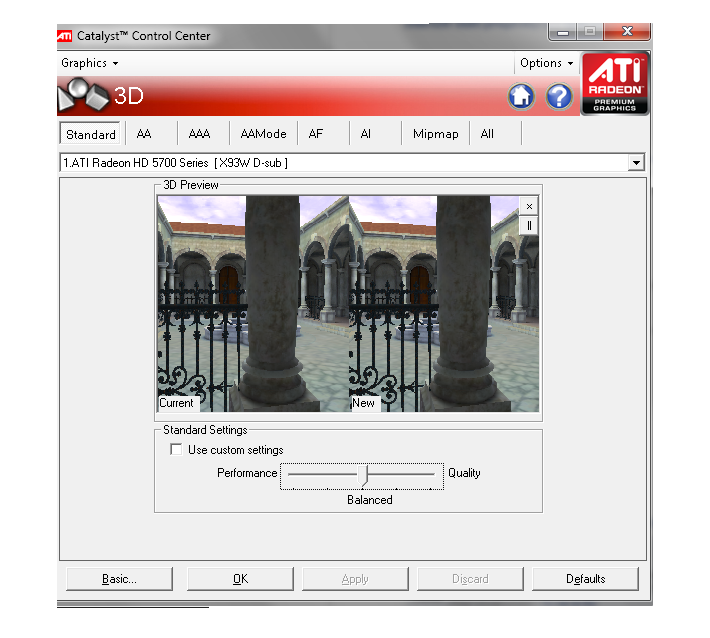Select the All tab
710x638 pixels.
tap(487, 134)
